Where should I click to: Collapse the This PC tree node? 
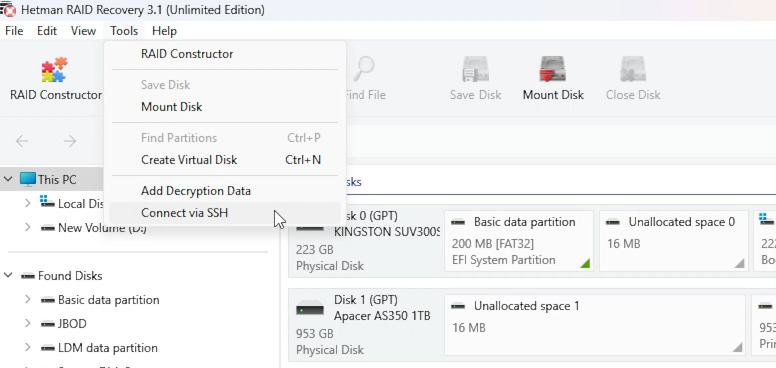tap(8, 179)
